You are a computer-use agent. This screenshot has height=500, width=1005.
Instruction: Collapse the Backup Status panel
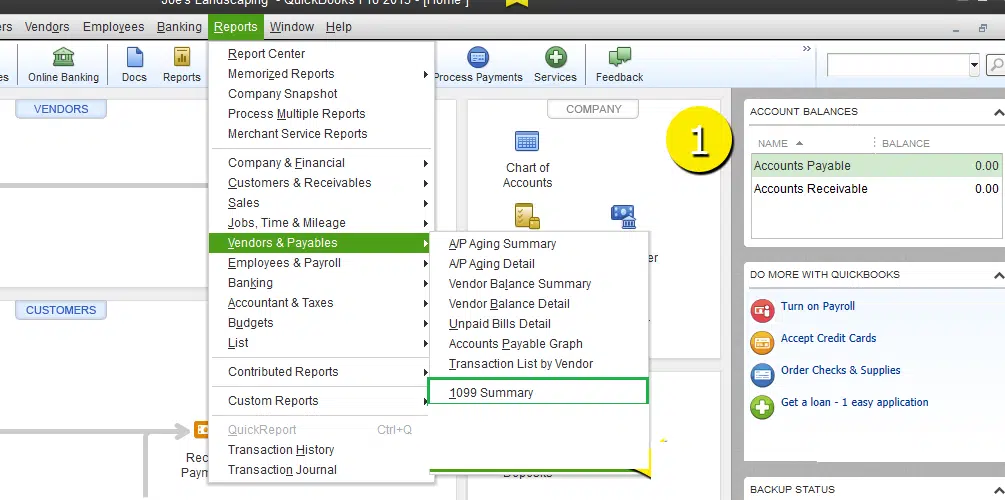coord(999,490)
